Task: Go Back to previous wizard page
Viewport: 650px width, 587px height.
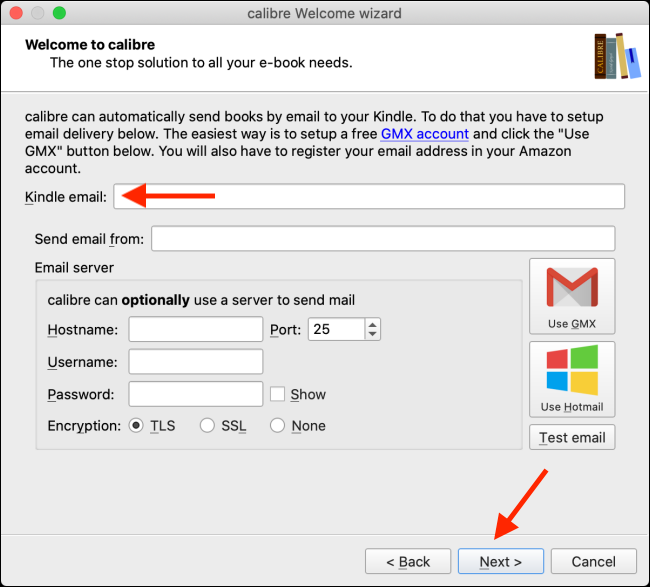Action: (x=408, y=561)
